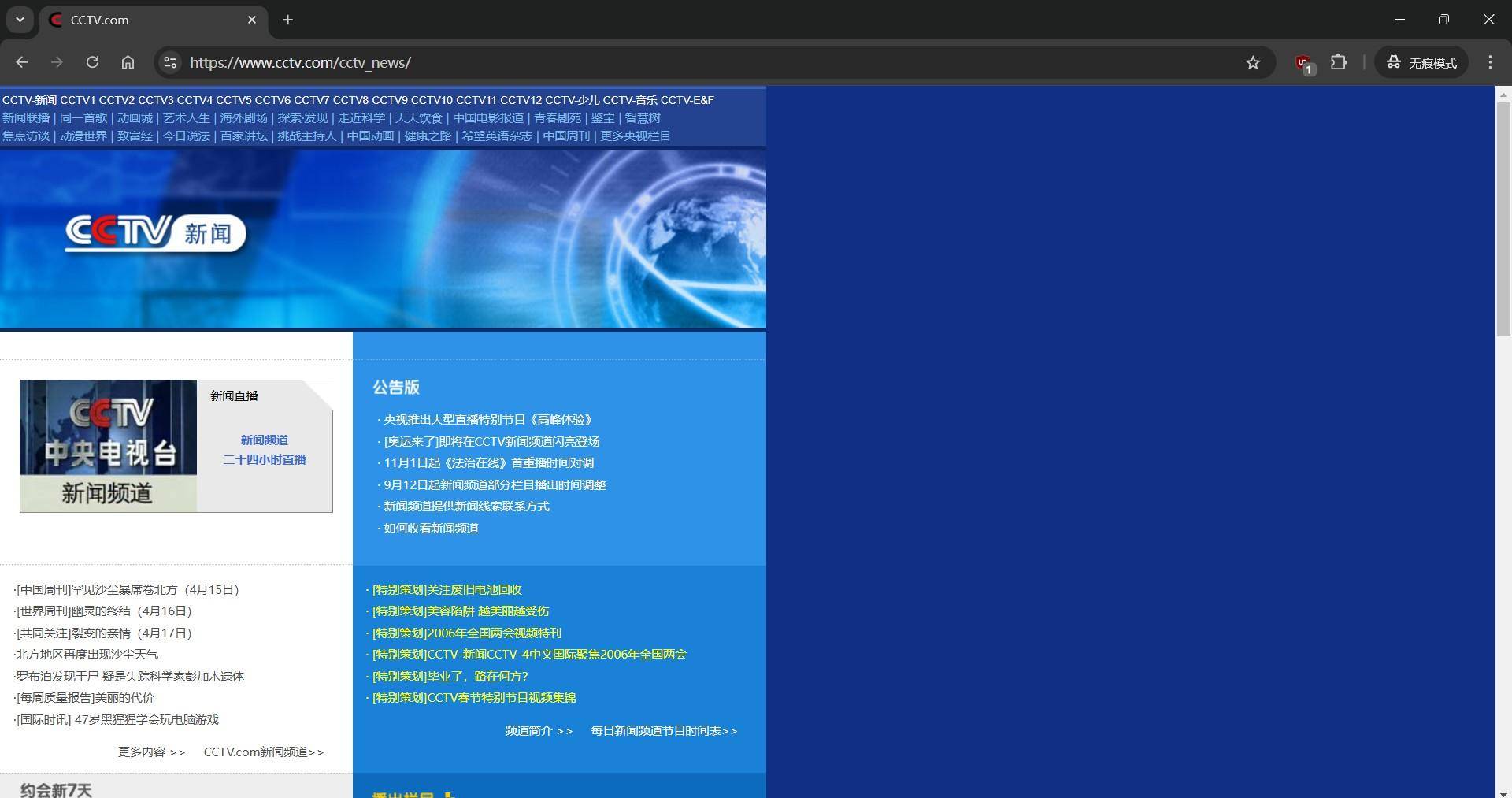Click the browser forward arrow
The height and width of the screenshot is (798, 1512).
pos(57,62)
